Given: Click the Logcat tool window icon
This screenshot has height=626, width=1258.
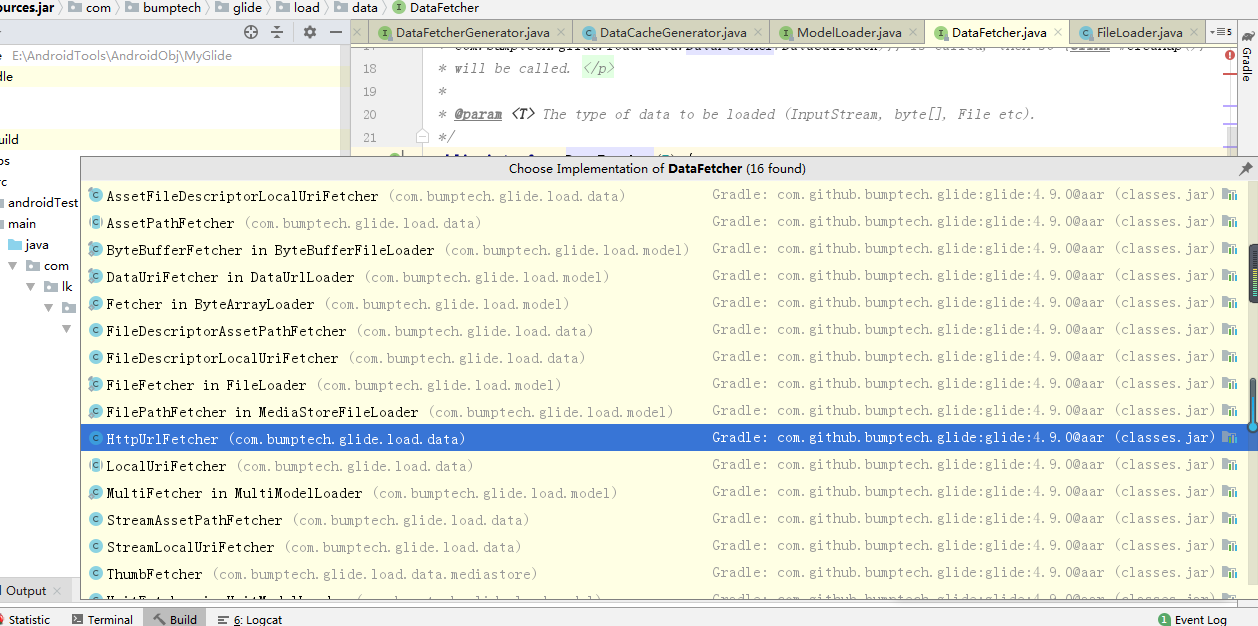Looking at the screenshot, I should [223, 619].
